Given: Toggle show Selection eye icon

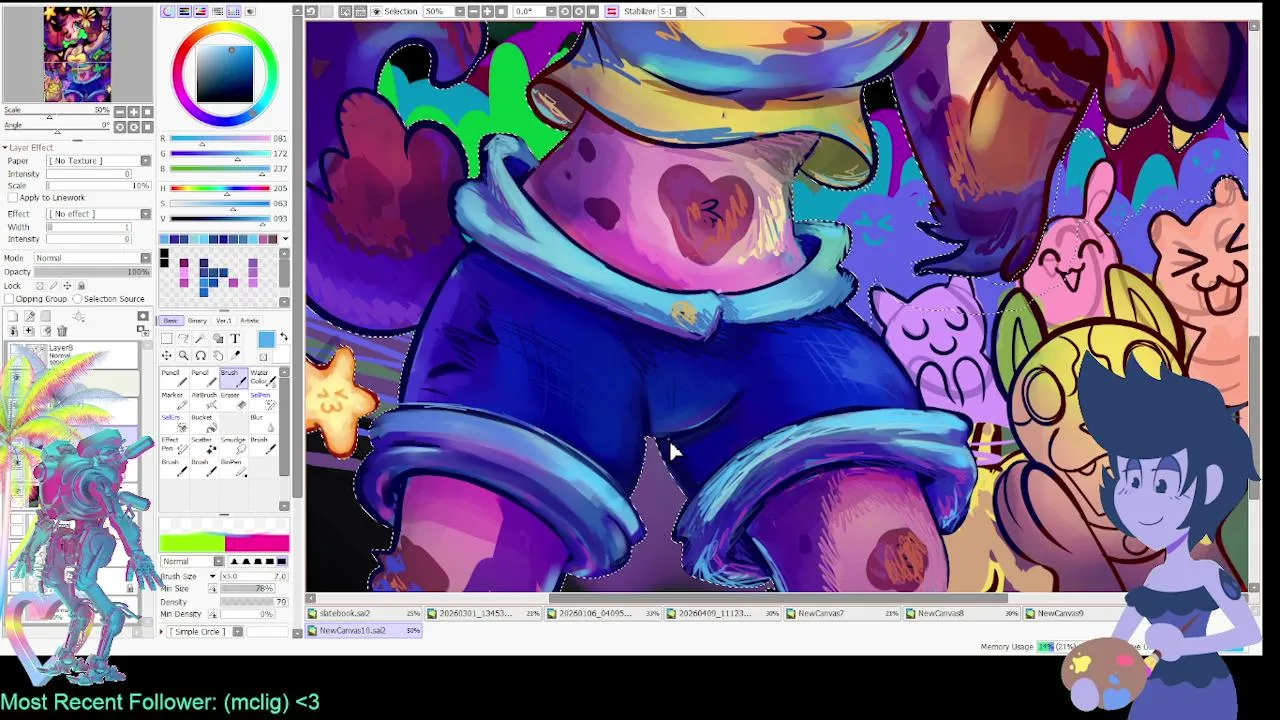Looking at the screenshot, I should [x=377, y=11].
